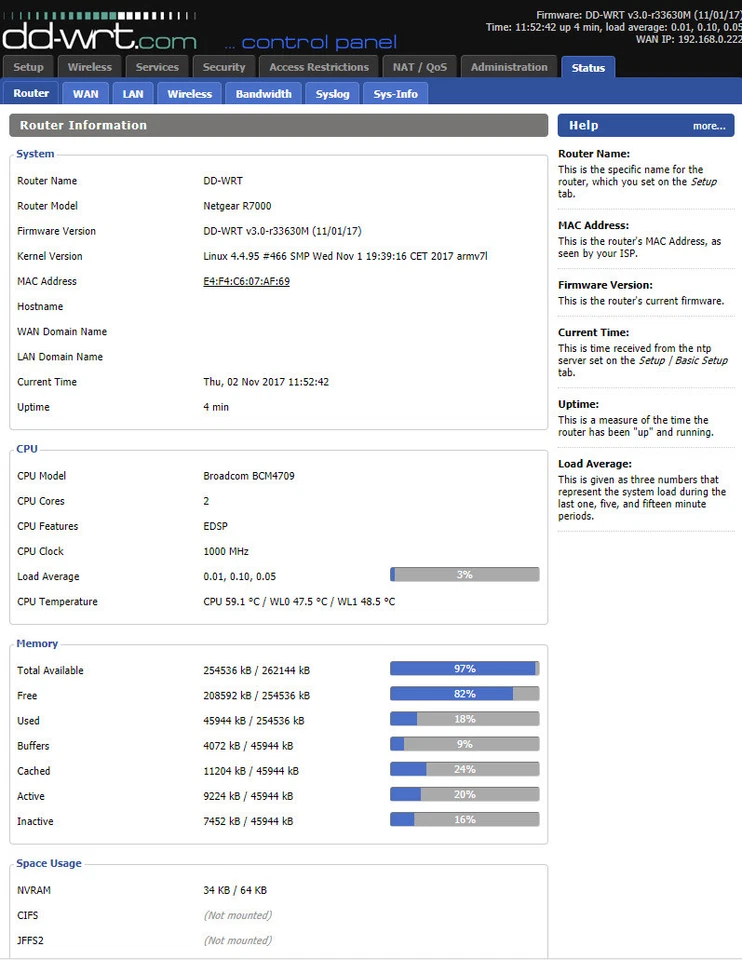The height and width of the screenshot is (960, 742).
Task: Open the Wireless configuration tab
Action: tap(90, 66)
